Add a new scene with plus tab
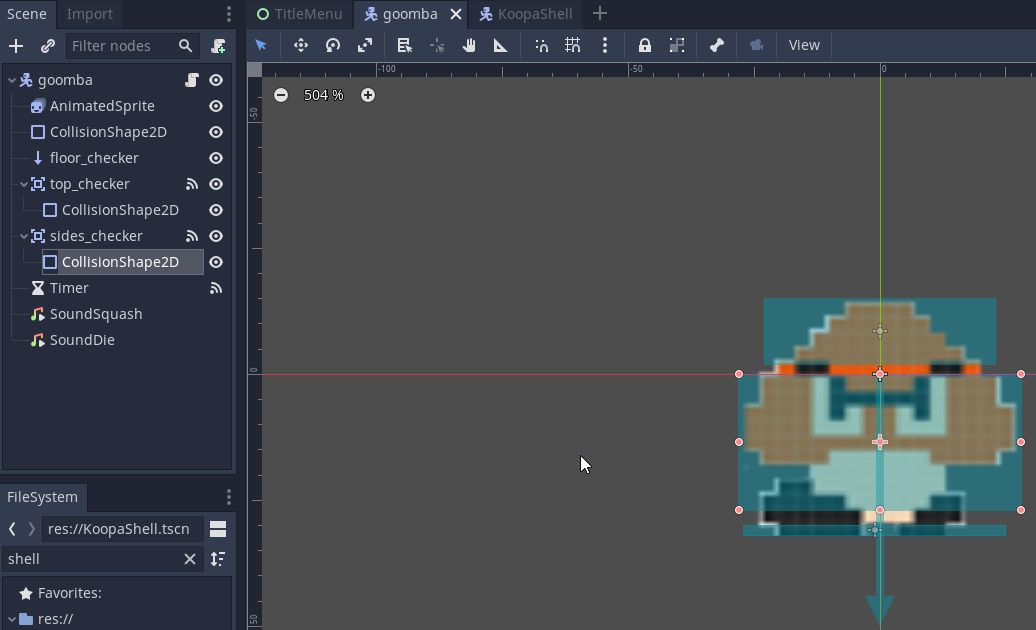This screenshot has width=1036, height=630. point(599,13)
